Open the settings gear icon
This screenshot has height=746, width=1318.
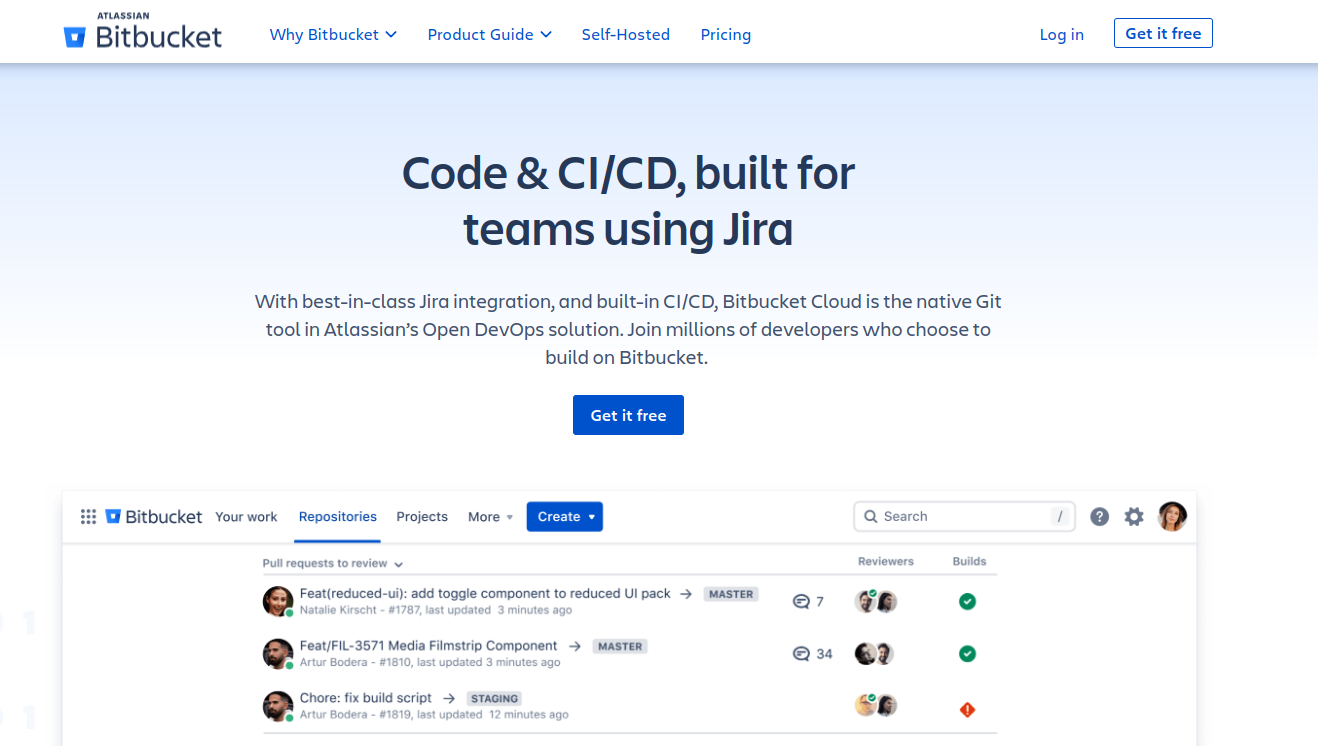1133,517
